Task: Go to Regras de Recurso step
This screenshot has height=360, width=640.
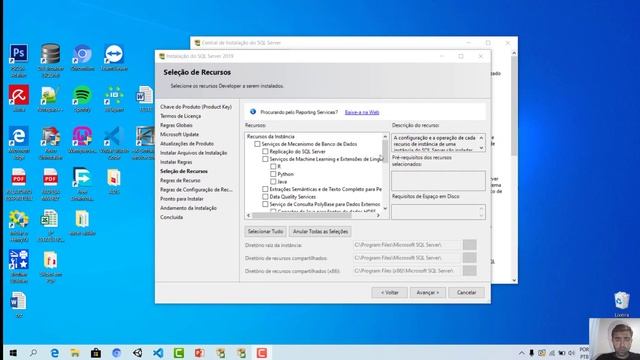Action: pos(180,180)
